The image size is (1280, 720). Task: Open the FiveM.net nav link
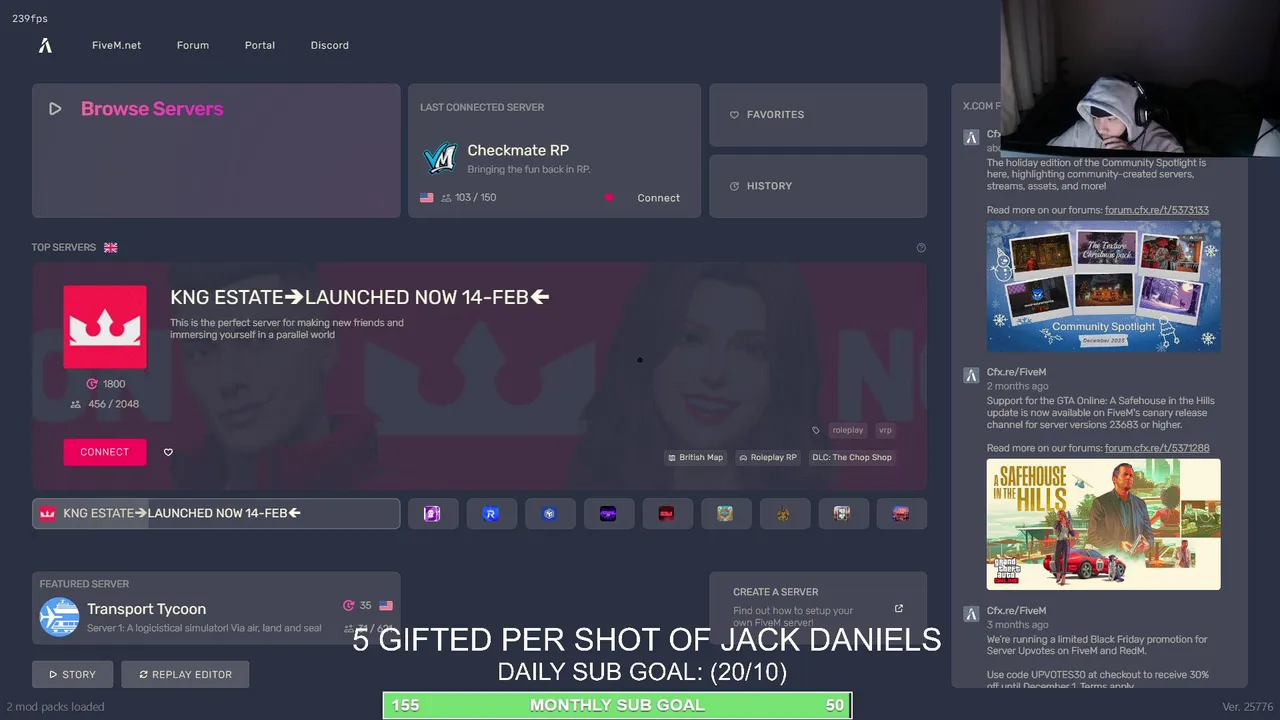click(116, 45)
